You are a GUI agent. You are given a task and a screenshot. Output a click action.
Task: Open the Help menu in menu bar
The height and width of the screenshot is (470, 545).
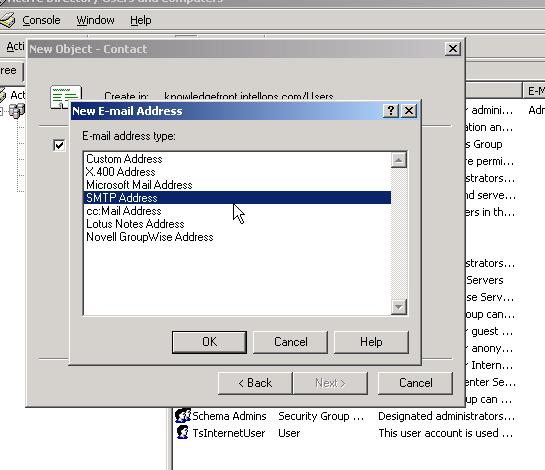pyautogui.click(x=141, y=20)
